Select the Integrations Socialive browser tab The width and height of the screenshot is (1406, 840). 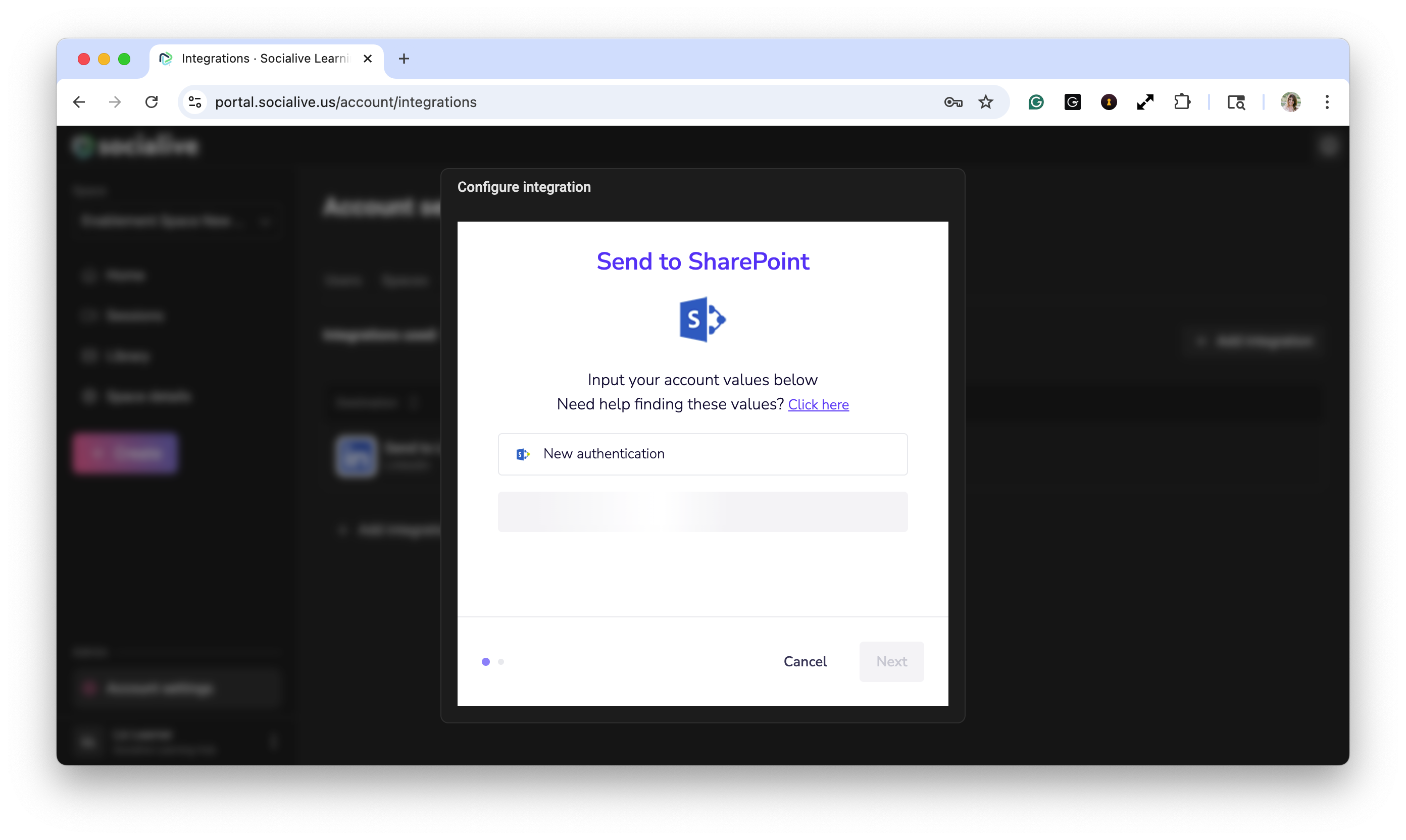263,59
